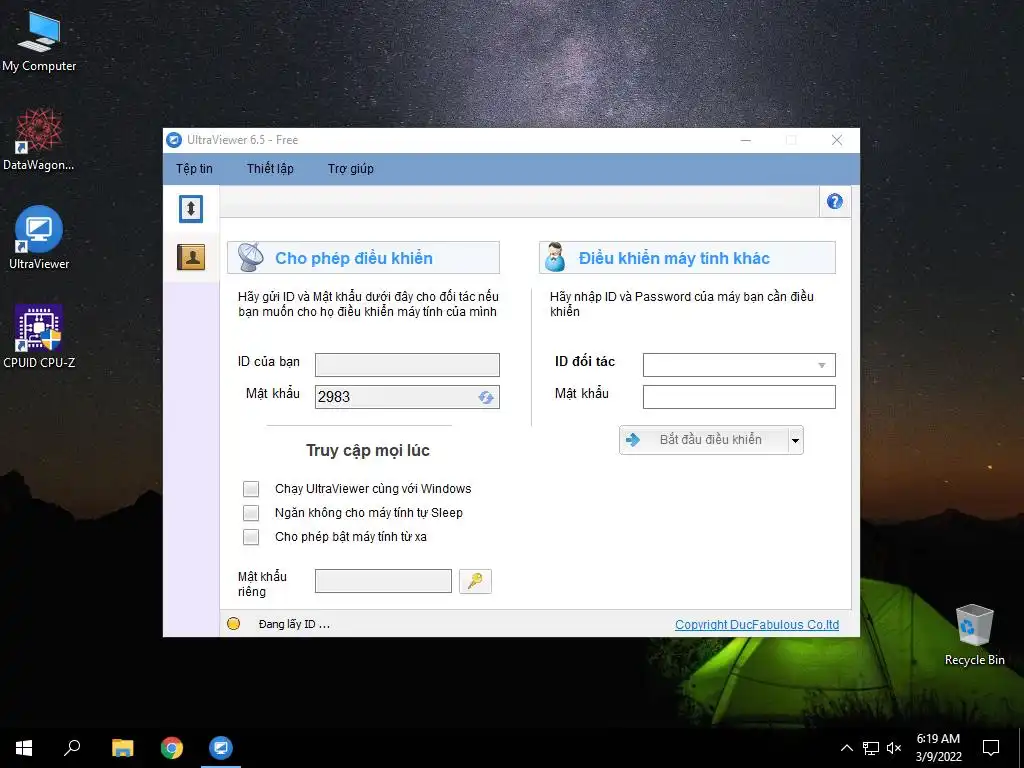This screenshot has width=1024, height=768.
Task: Minimize the UltraViewer window
Action: (745, 140)
